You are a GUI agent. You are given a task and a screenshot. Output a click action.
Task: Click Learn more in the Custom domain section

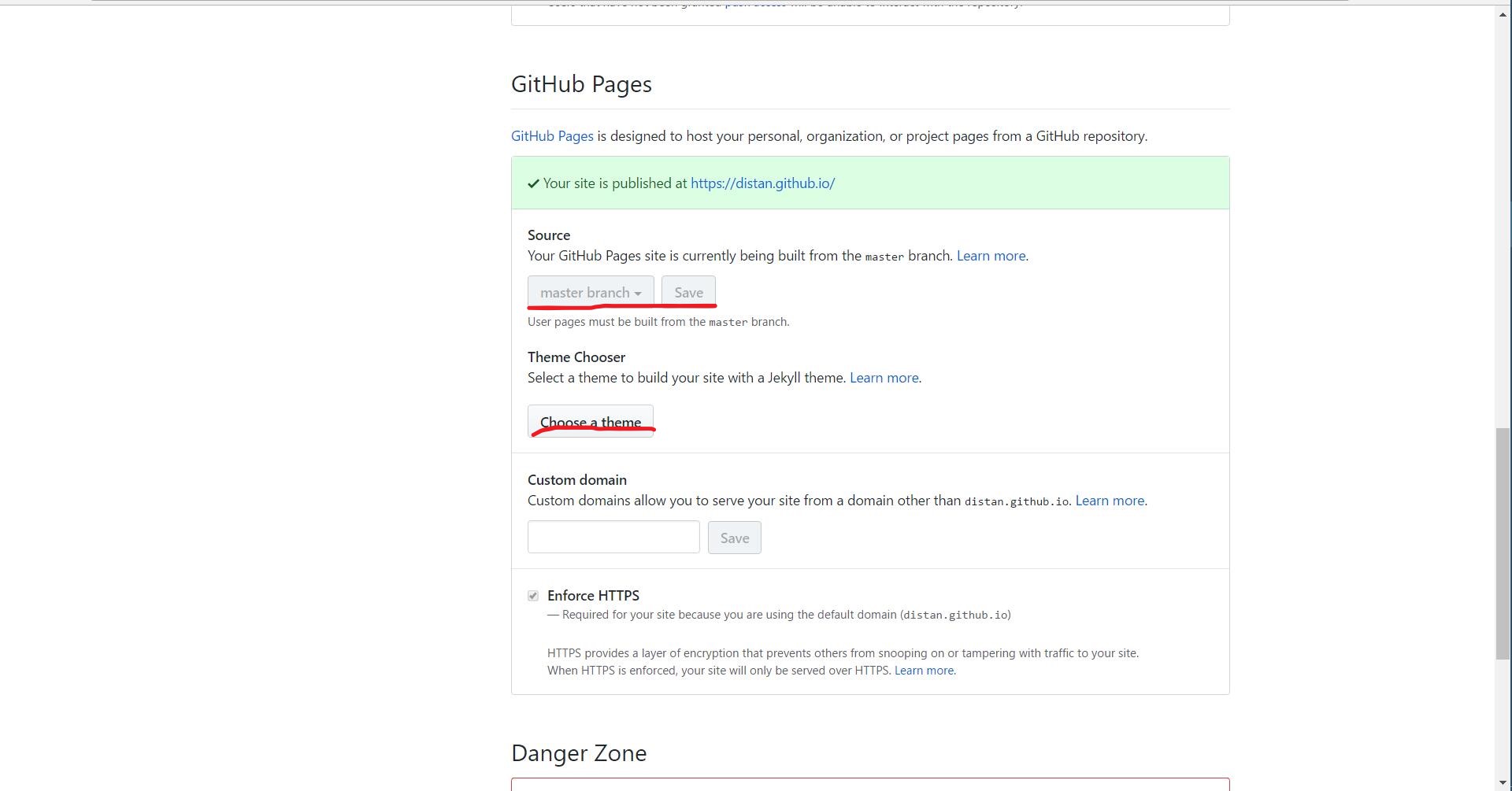coord(1110,501)
